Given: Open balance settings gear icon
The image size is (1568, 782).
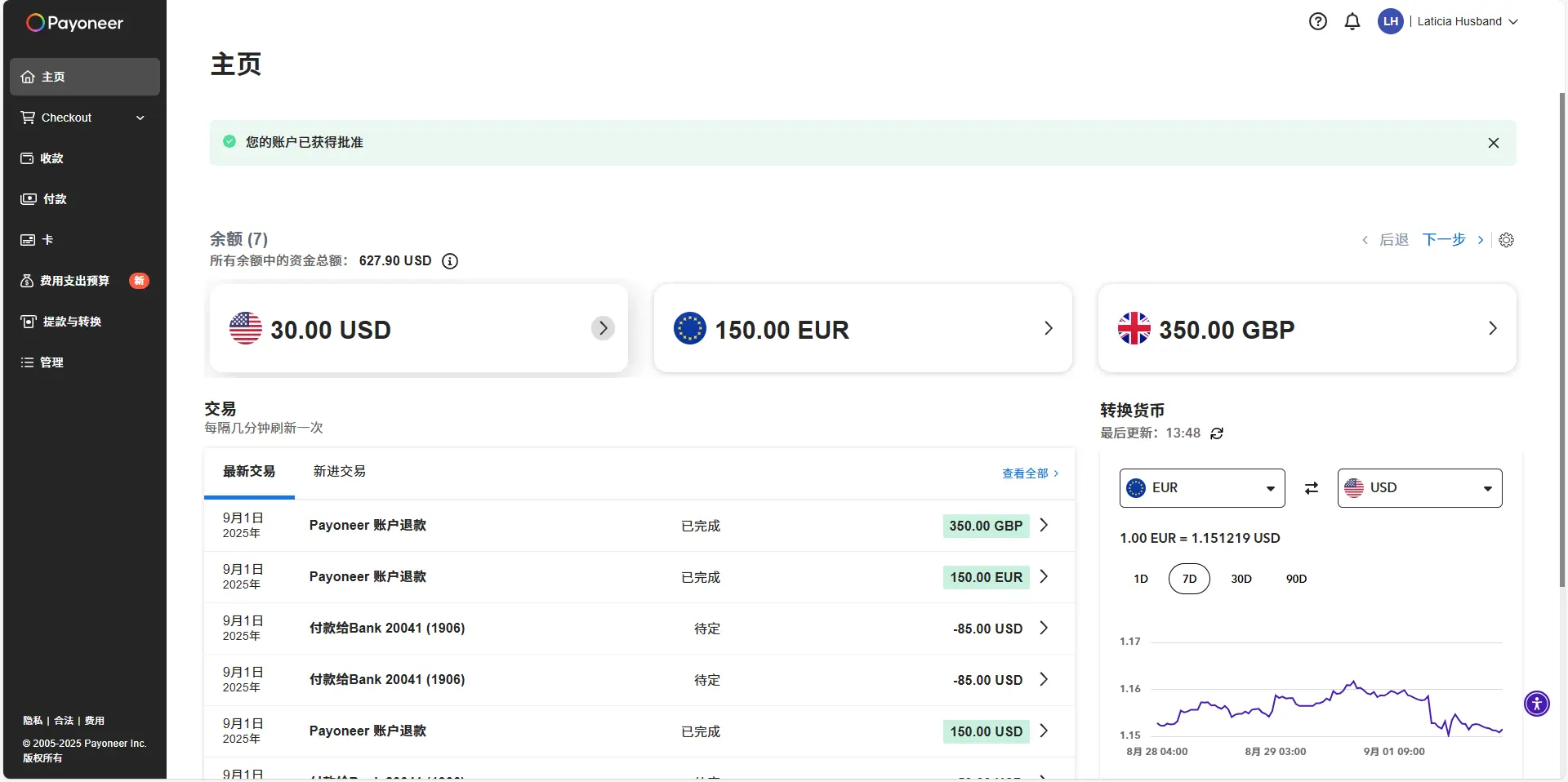Looking at the screenshot, I should pyautogui.click(x=1507, y=240).
